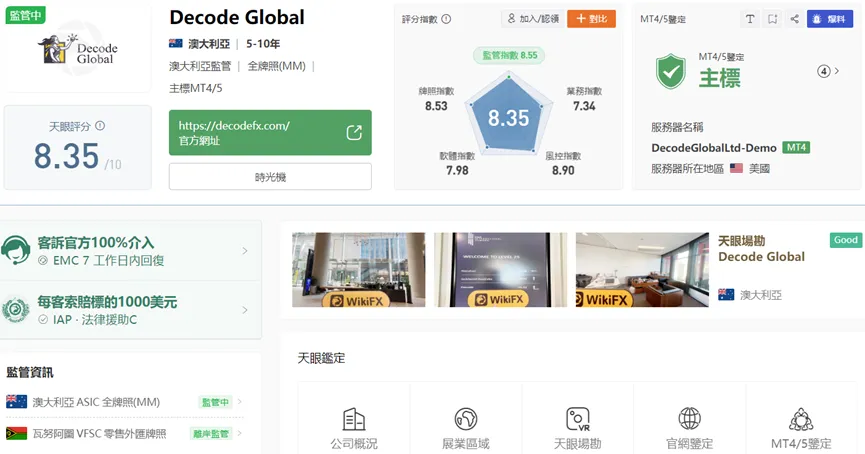Screen dimensions: 865x454
Task: Click the customer service headset icon
Action: (15, 250)
